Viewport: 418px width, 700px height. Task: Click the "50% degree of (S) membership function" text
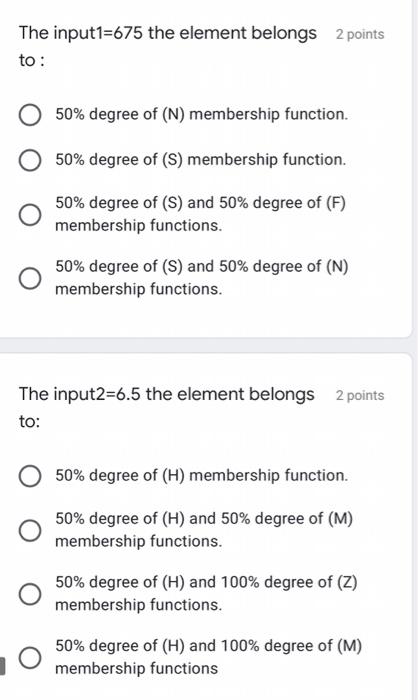tap(201, 159)
